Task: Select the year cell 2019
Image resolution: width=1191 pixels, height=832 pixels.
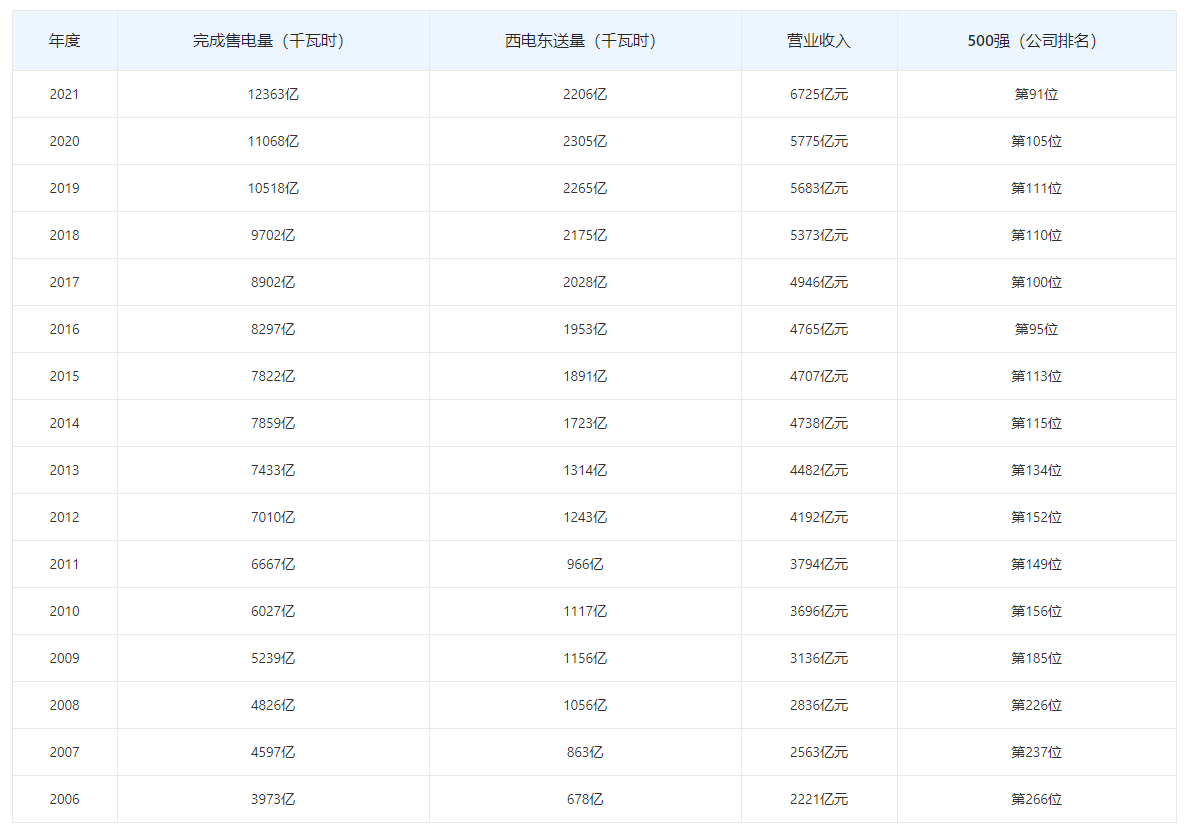Action: pyautogui.click(x=65, y=188)
